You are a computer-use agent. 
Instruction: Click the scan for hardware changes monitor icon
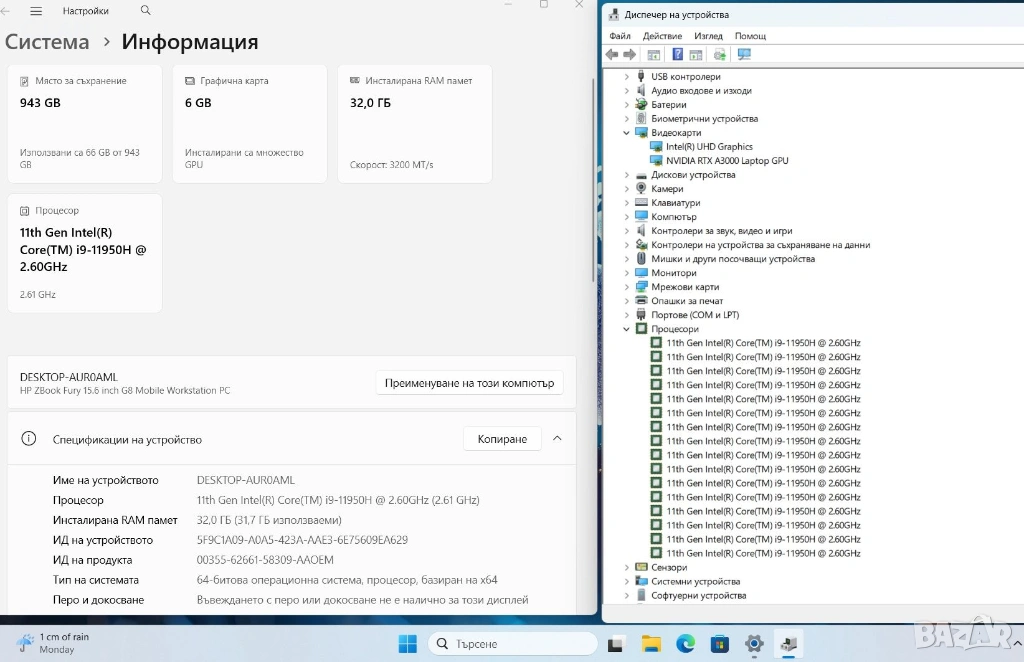tap(744, 55)
